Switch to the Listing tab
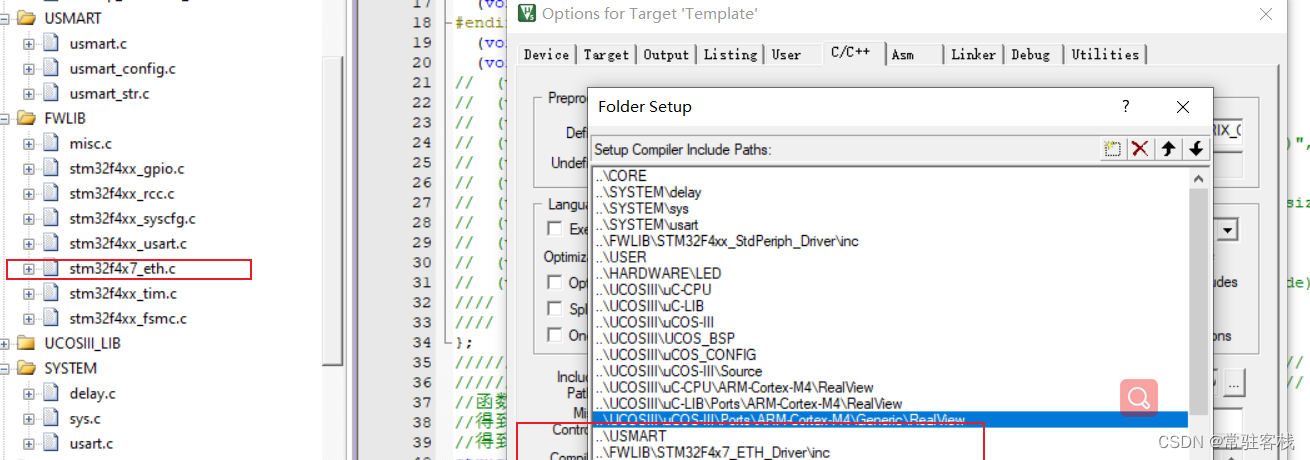Image resolution: width=1310 pixels, height=460 pixels. tap(730, 55)
